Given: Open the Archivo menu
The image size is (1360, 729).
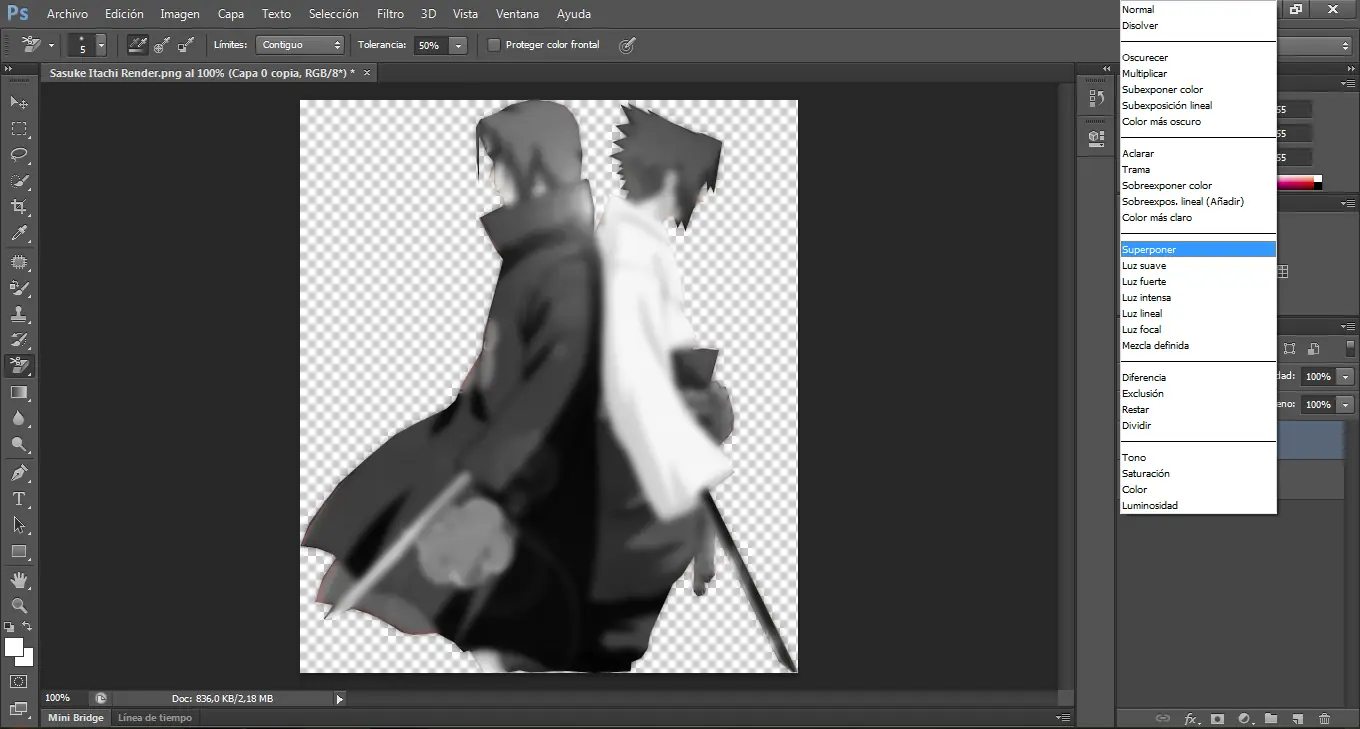Looking at the screenshot, I should (x=67, y=14).
